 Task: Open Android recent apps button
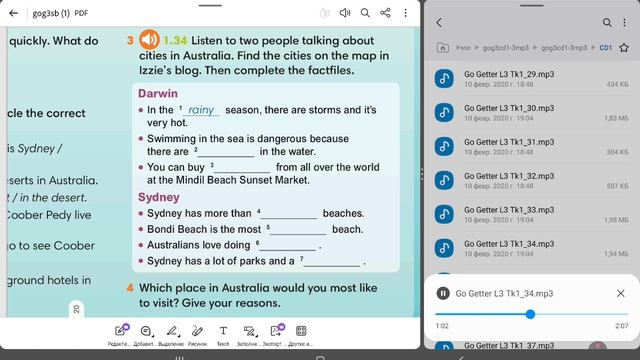(179, 358)
